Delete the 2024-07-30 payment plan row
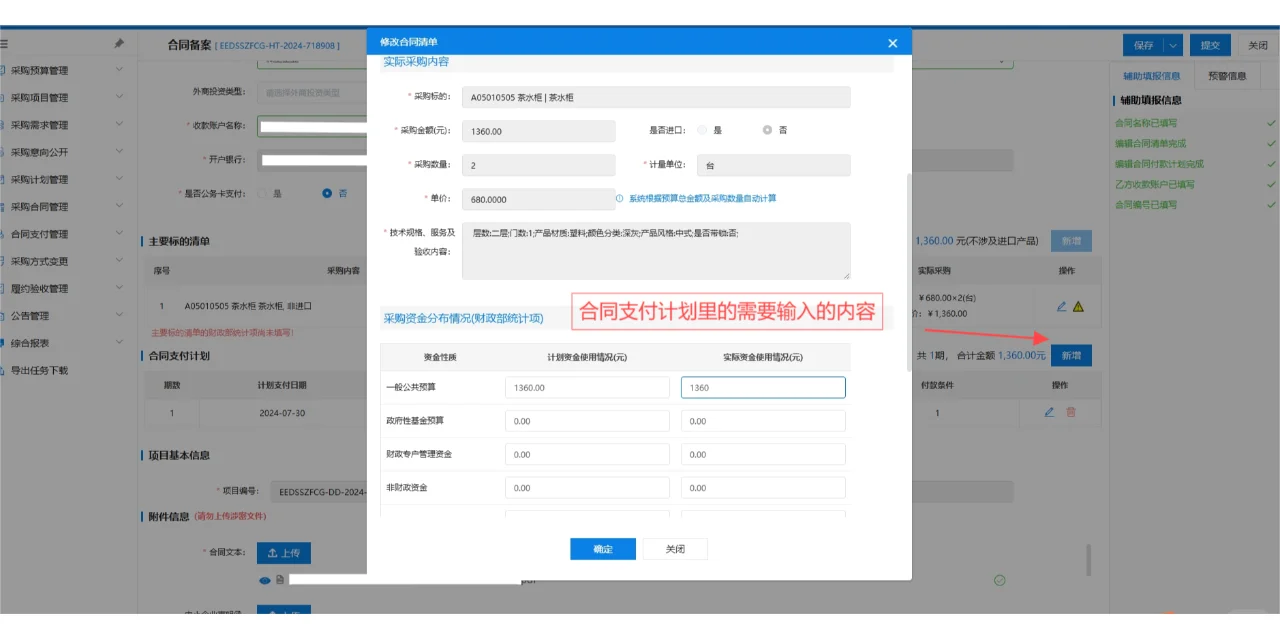This screenshot has height=640, width=1280. click(1071, 412)
